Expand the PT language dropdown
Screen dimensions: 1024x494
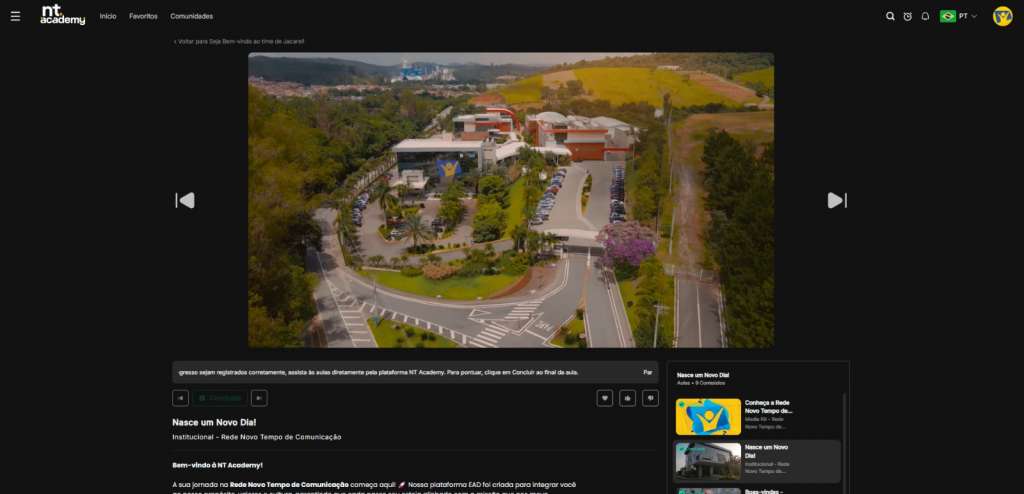click(968, 16)
